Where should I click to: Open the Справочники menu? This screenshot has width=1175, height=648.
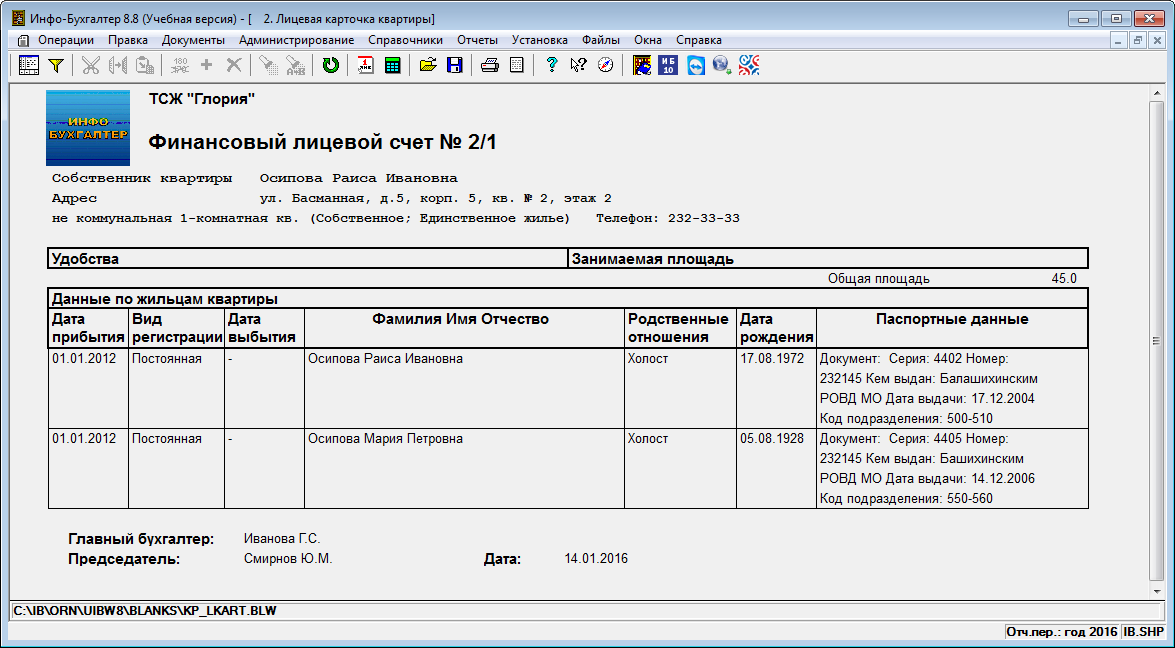tap(405, 40)
